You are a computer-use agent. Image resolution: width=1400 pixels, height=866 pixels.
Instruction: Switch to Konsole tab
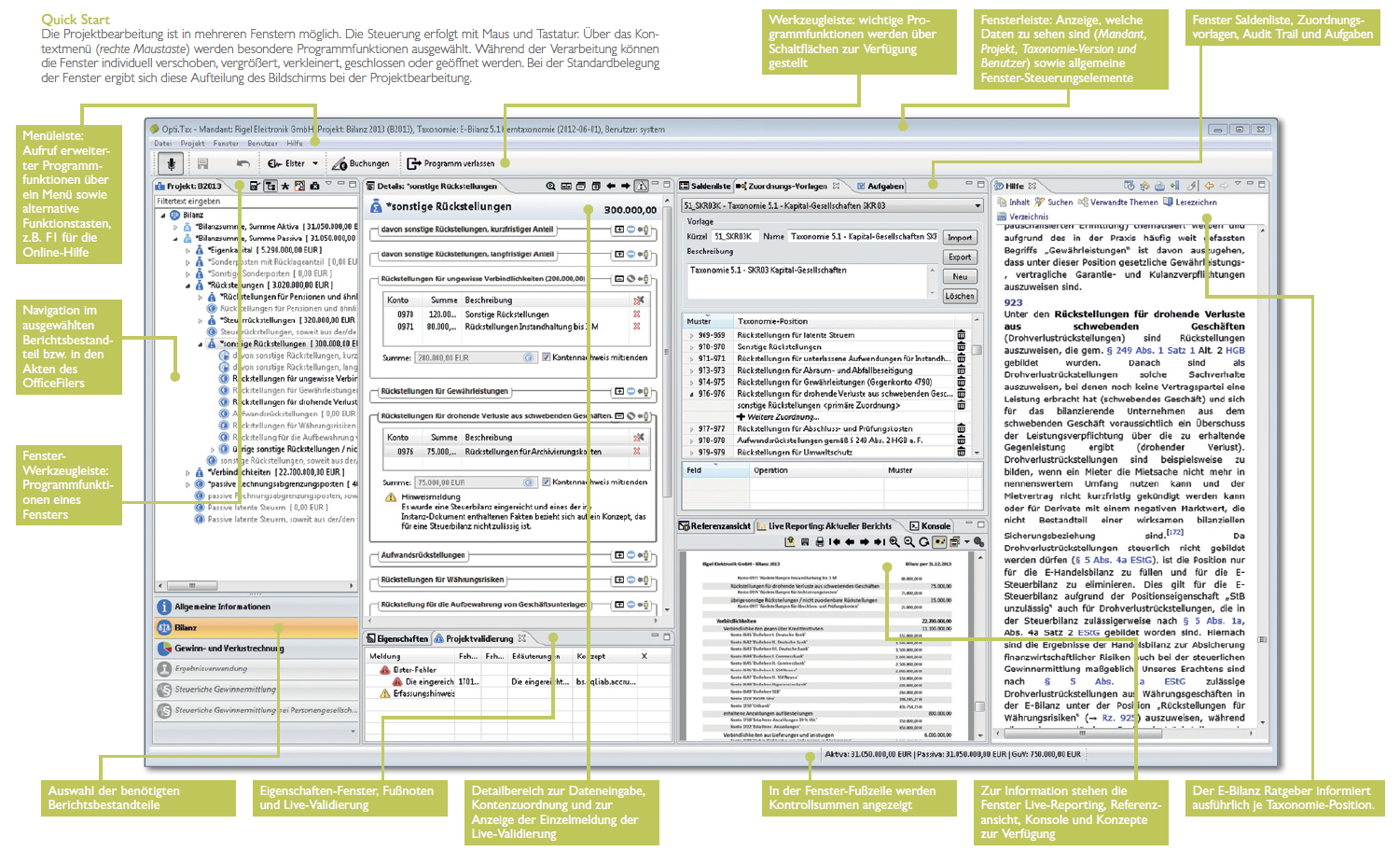click(931, 526)
